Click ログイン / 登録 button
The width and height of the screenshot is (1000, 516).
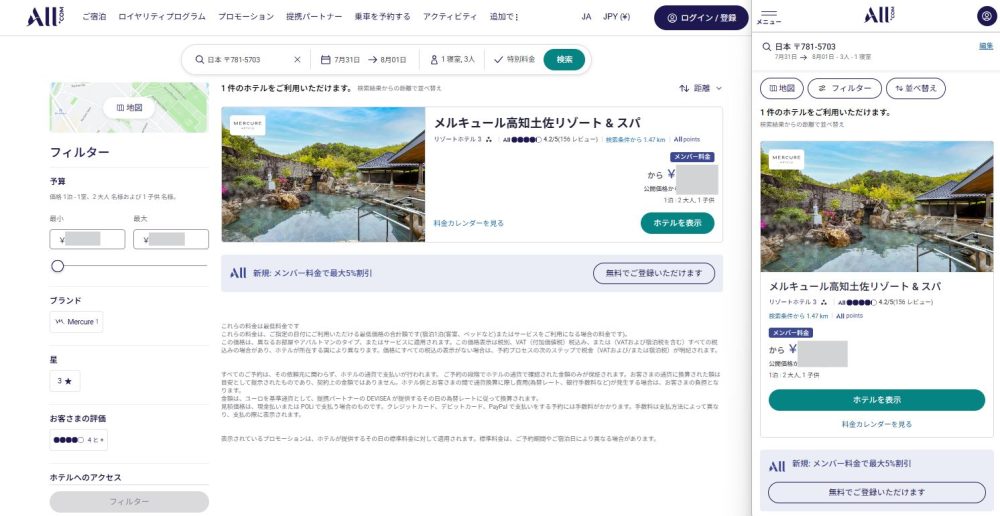(x=701, y=18)
